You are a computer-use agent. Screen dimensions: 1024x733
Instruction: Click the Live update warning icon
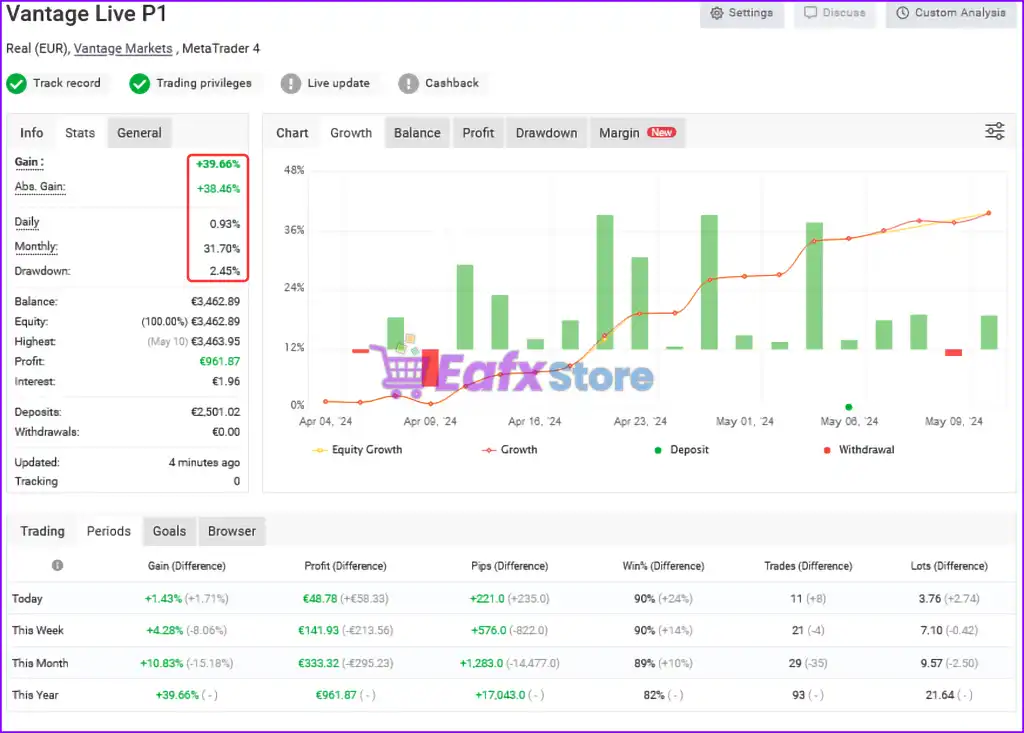click(291, 84)
